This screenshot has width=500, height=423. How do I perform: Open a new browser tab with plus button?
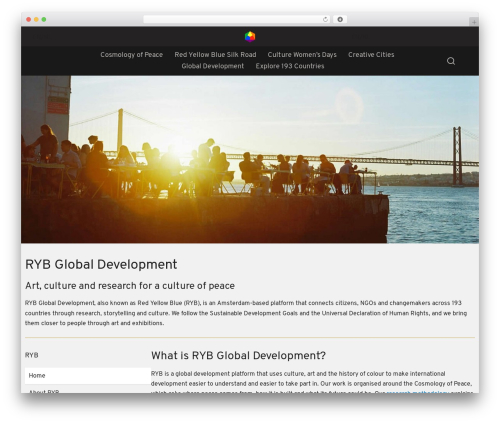(474, 22)
